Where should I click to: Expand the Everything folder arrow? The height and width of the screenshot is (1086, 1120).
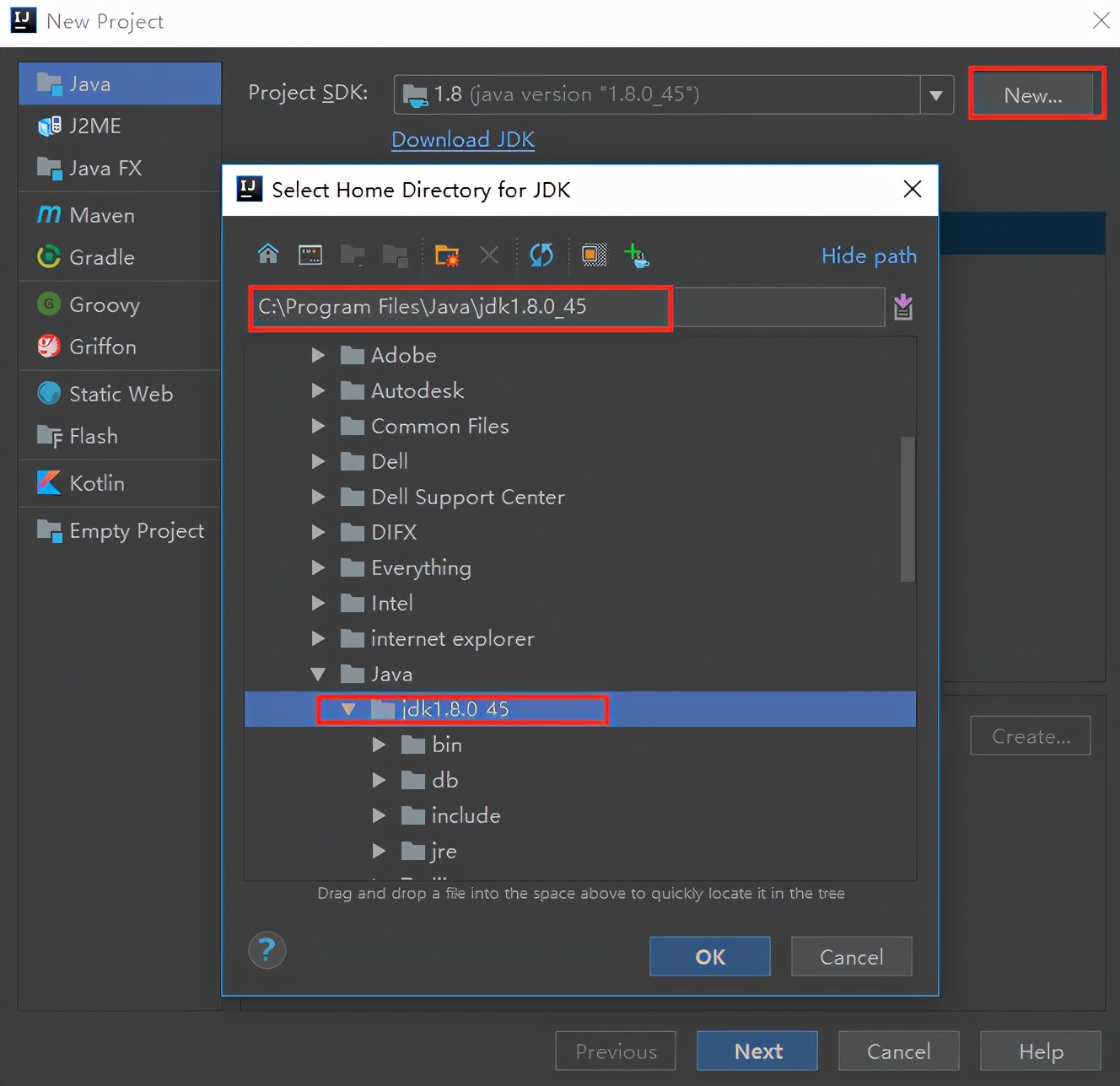click(318, 567)
